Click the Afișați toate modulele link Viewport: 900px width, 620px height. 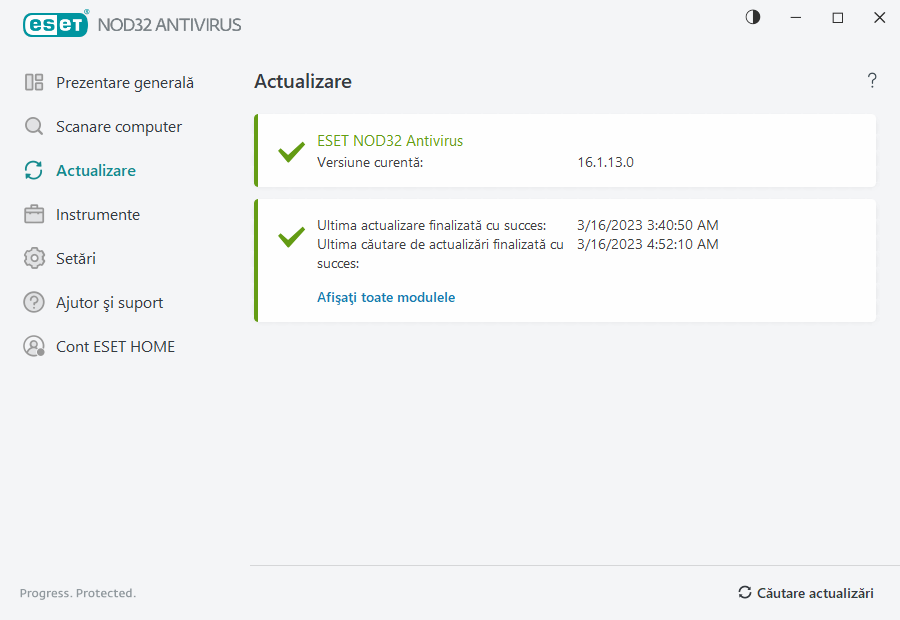tap(386, 297)
